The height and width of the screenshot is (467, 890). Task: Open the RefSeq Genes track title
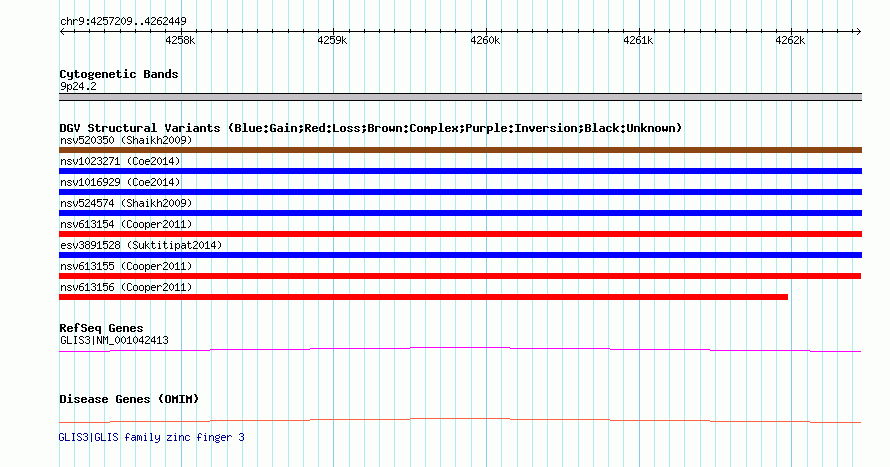(101, 328)
